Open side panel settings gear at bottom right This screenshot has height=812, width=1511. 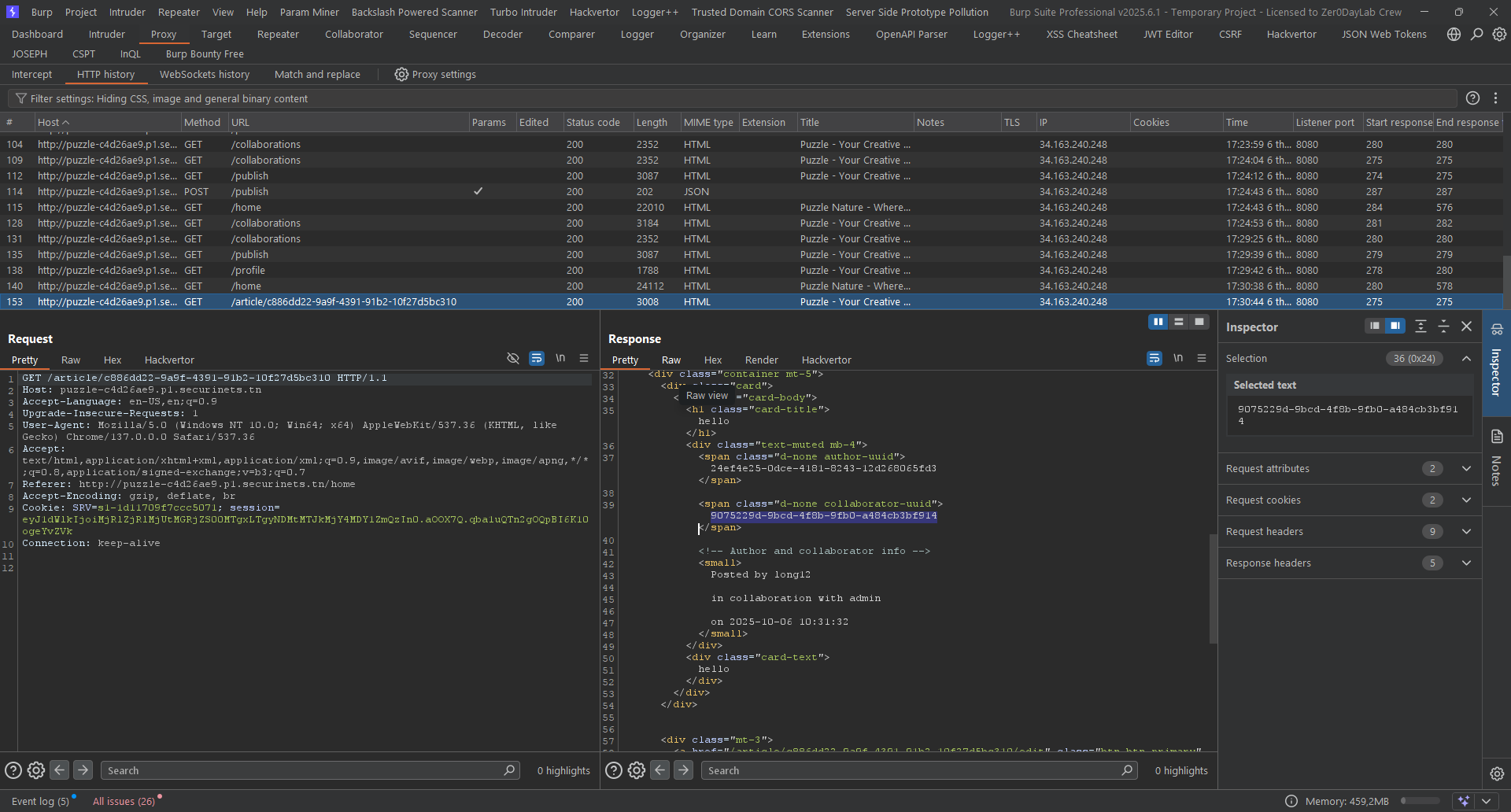click(1497, 773)
